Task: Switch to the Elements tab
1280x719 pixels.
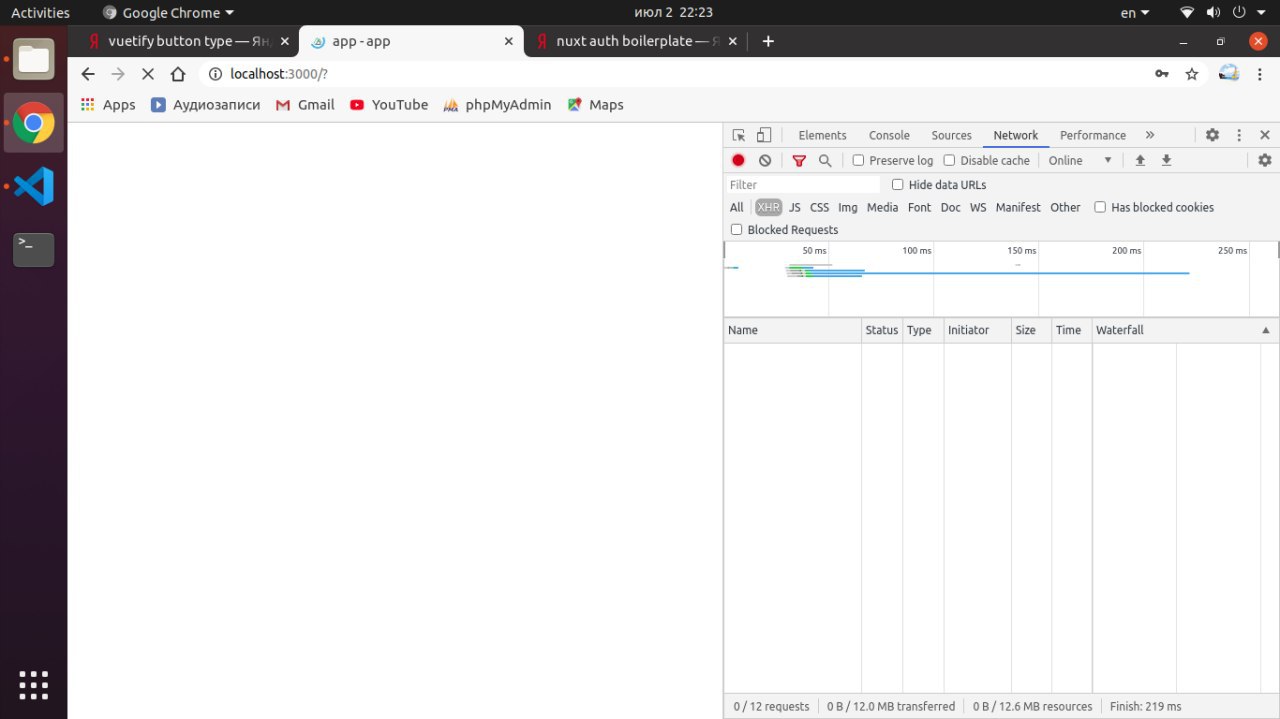Action: pyautogui.click(x=822, y=135)
